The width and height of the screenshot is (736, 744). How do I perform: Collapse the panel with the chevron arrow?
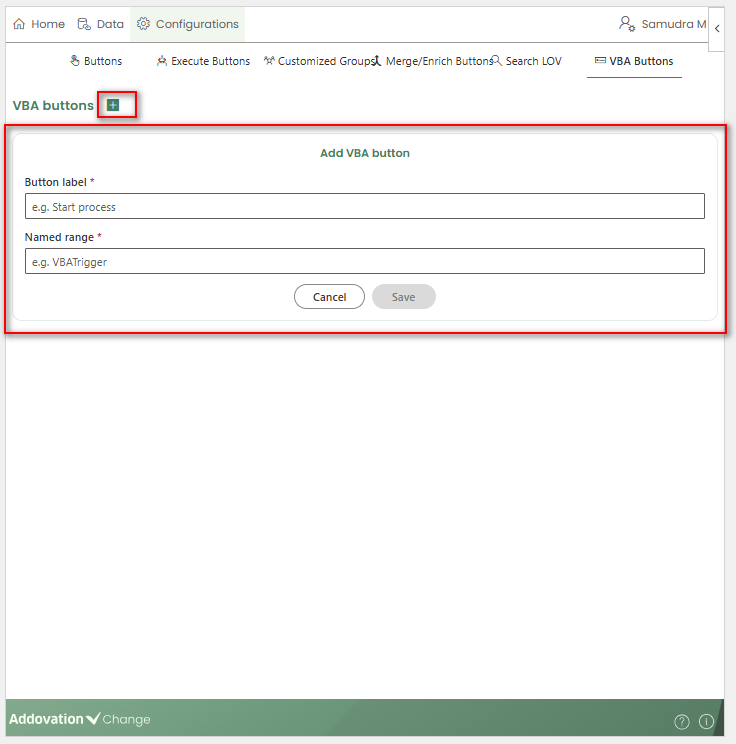tap(717, 29)
